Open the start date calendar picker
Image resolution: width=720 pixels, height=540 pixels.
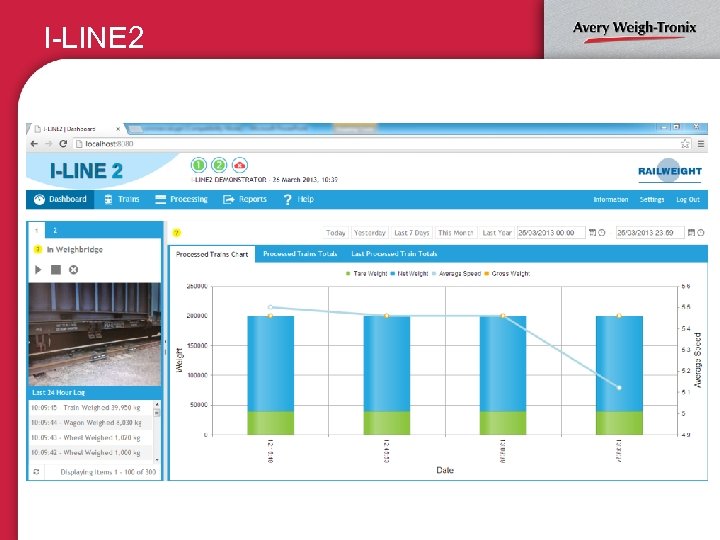pos(592,233)
